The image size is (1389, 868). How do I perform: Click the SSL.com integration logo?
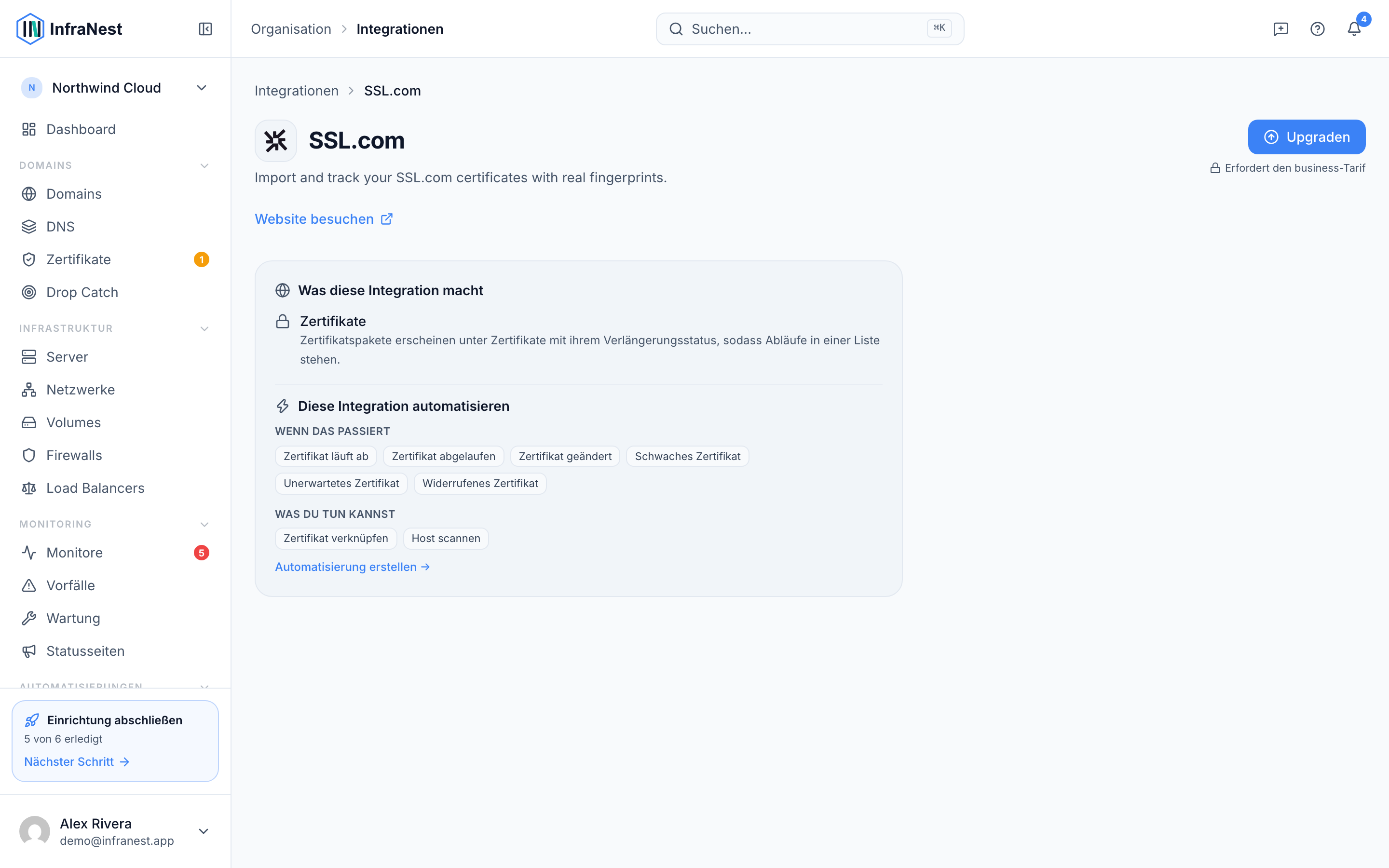(x=275, y=141)
